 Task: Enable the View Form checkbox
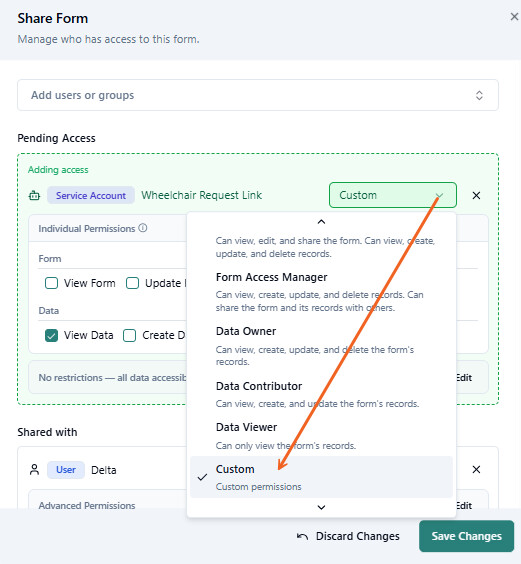[51, 283]
